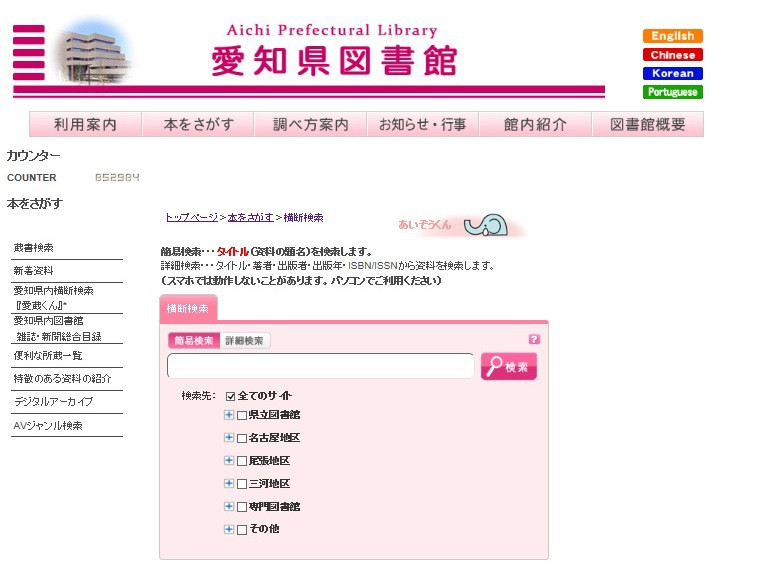Open the 利用案内 menu
774x567 pixels.
(85, 124)
